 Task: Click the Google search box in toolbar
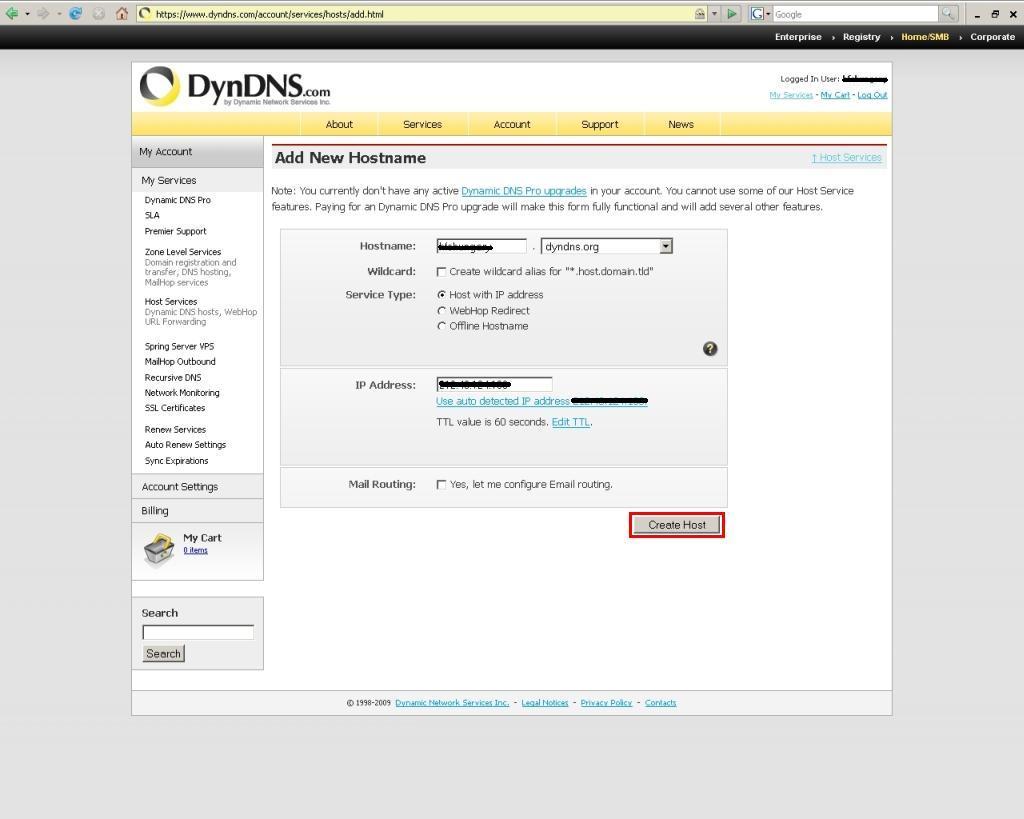(856, 14)
